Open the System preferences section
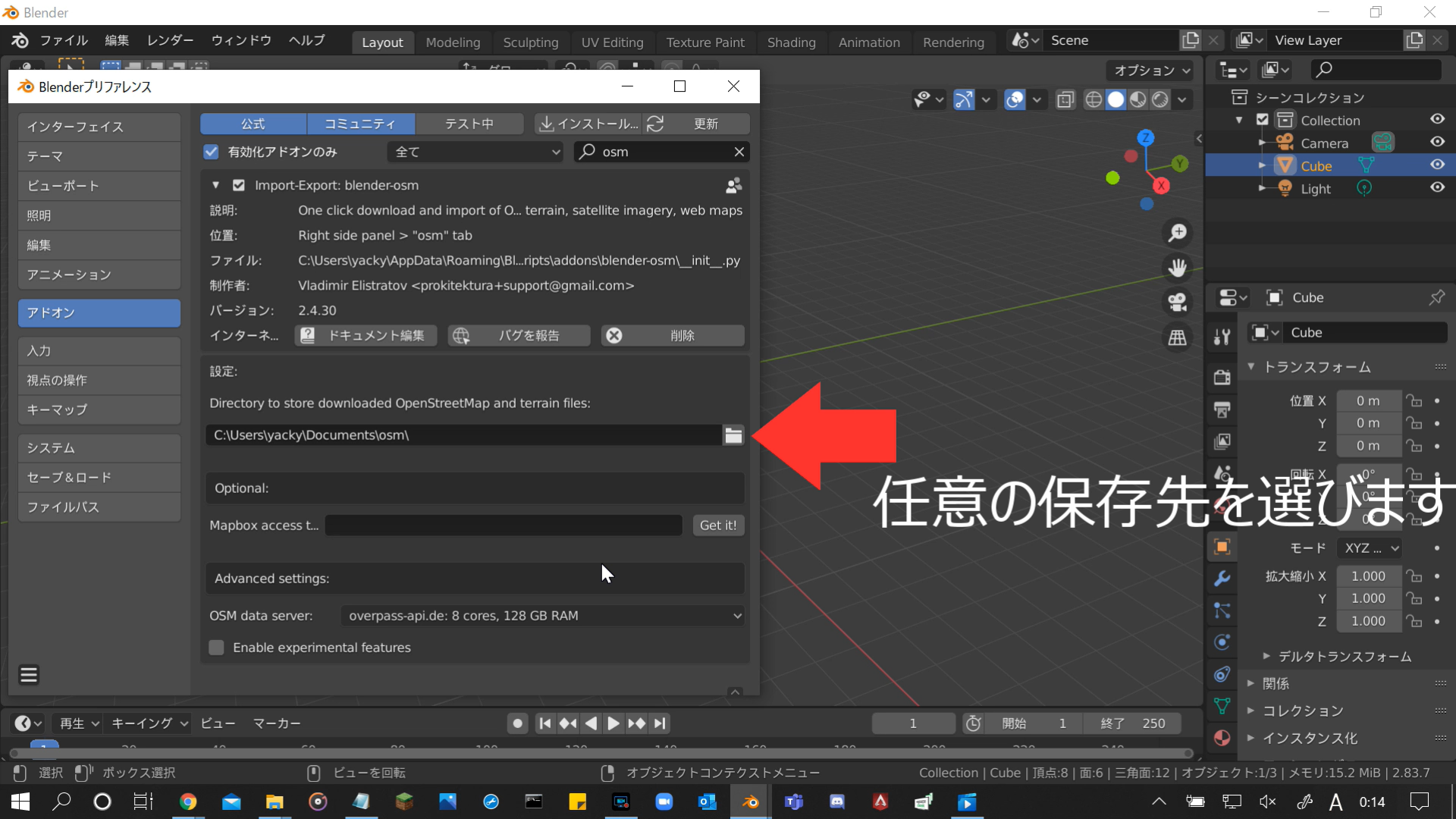This screenshot has width=1456, height=819. (x=99, y=447)
